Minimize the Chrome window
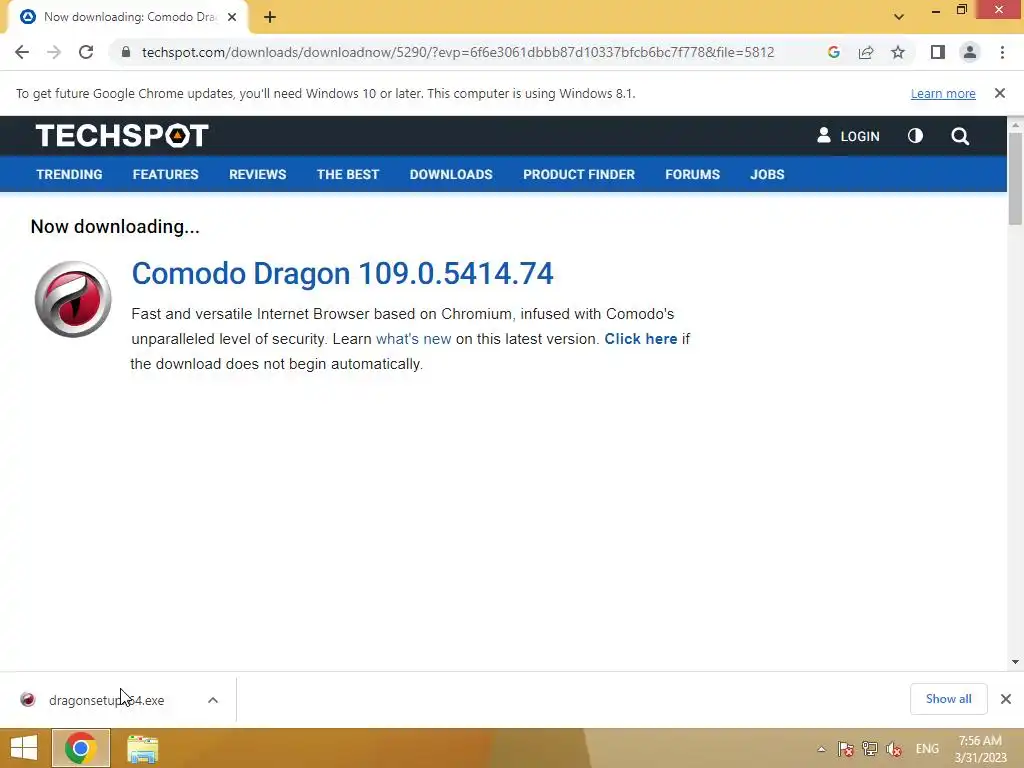 pyautogui.click(x=936, y=10)
